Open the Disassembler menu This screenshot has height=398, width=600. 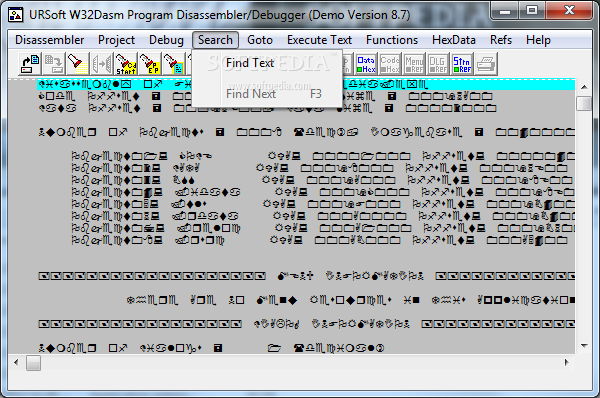[50, 40]
